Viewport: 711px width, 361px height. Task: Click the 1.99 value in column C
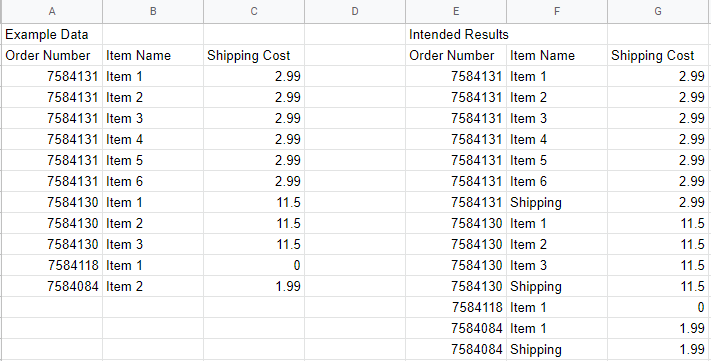(254, 286)
